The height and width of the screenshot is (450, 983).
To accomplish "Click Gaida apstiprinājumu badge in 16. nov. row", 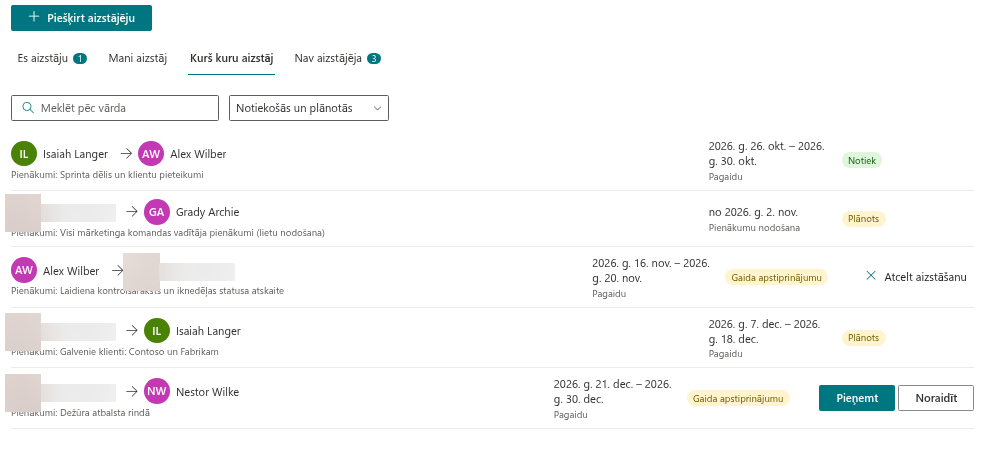I will point(776,277).
